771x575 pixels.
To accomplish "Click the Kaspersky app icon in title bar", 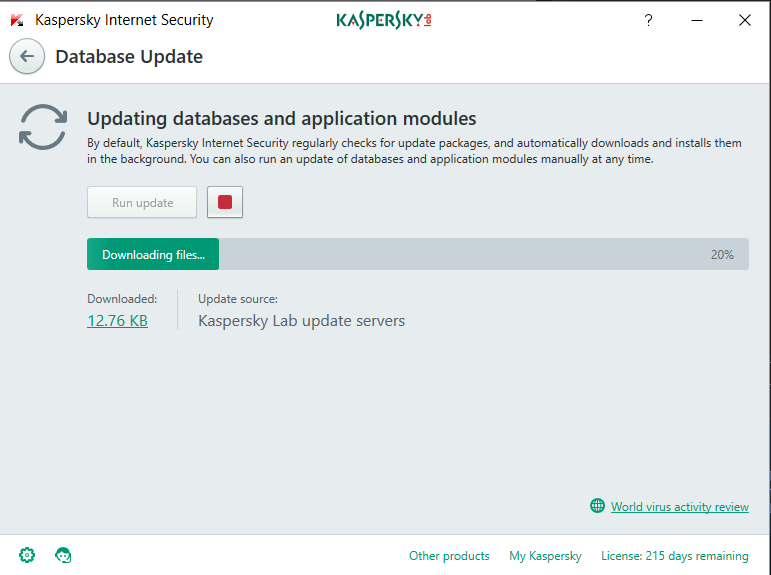I will click(17, 20).
